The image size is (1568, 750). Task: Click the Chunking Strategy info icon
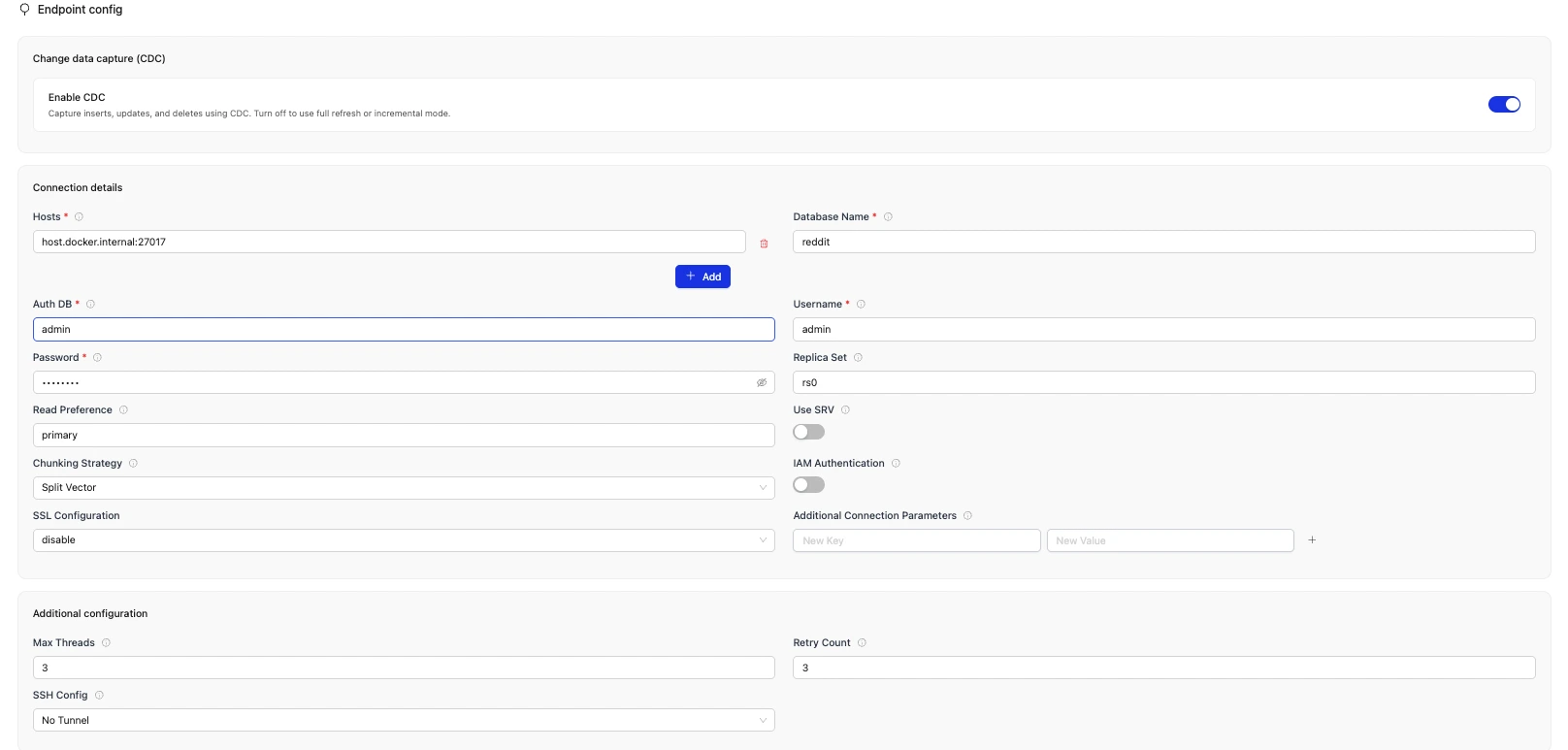[x=133, y=464]
